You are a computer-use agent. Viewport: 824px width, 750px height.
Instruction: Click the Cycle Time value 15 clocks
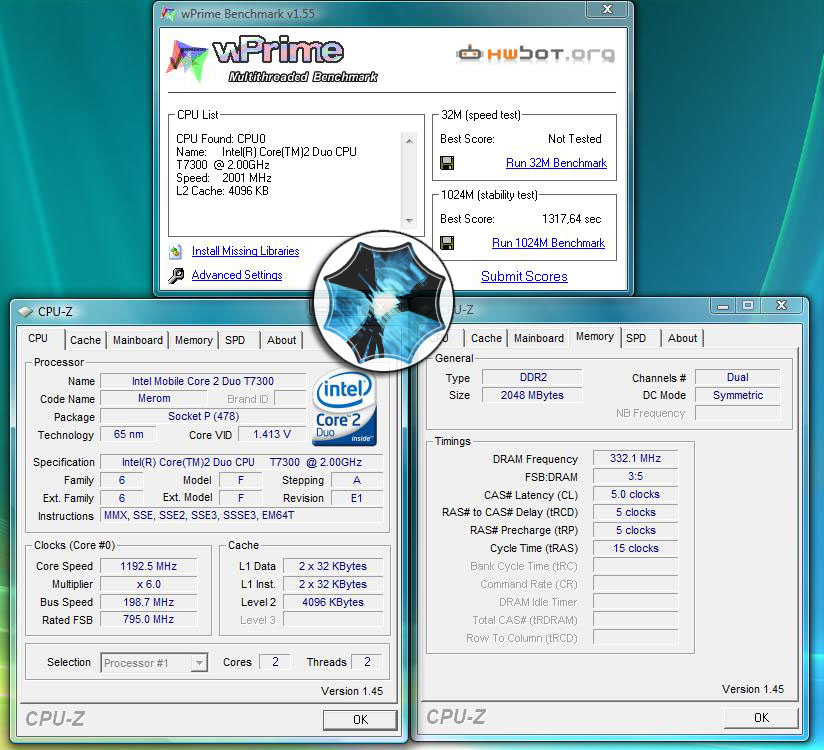pyautogui.click(x=635, y=548)
